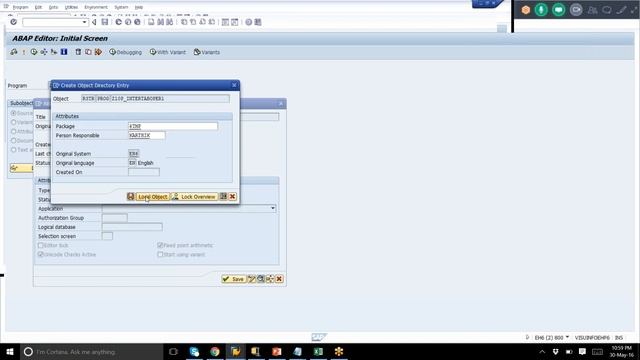640x360 pixels.
Task: Click the Logical database field
Action: [132, 227]
